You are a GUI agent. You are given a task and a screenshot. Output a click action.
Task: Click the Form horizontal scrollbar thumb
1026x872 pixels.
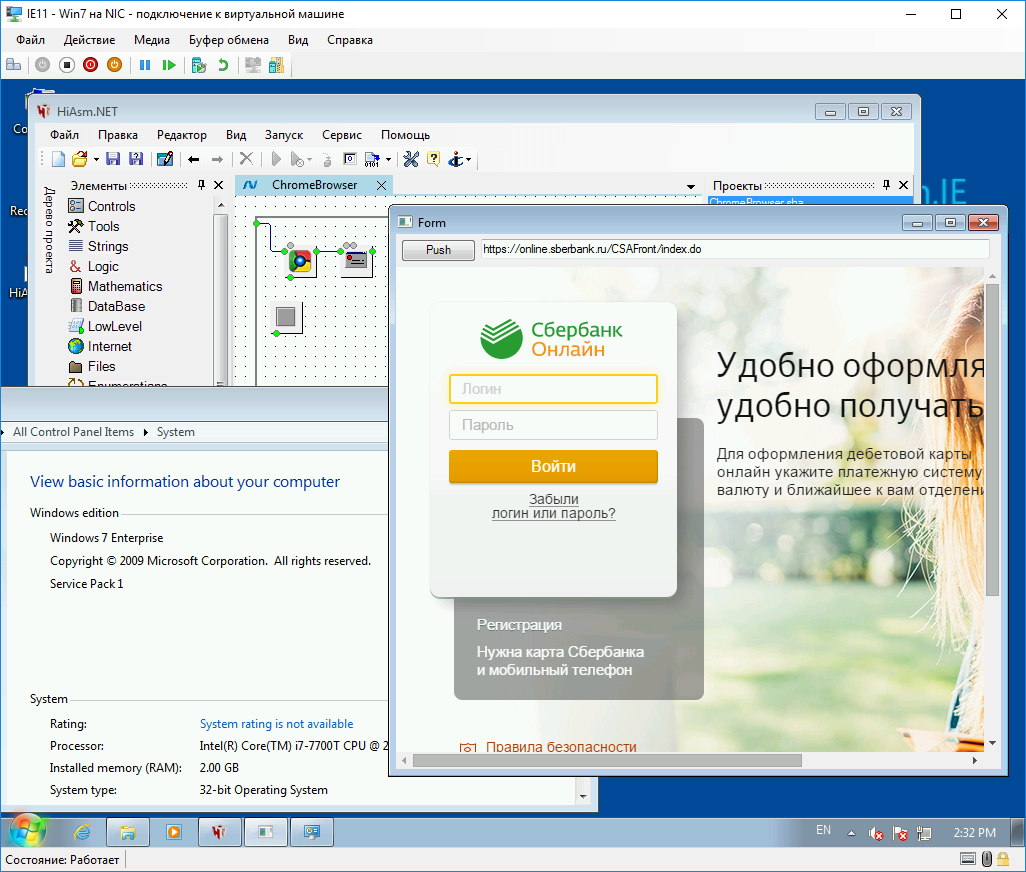(607, 761)
